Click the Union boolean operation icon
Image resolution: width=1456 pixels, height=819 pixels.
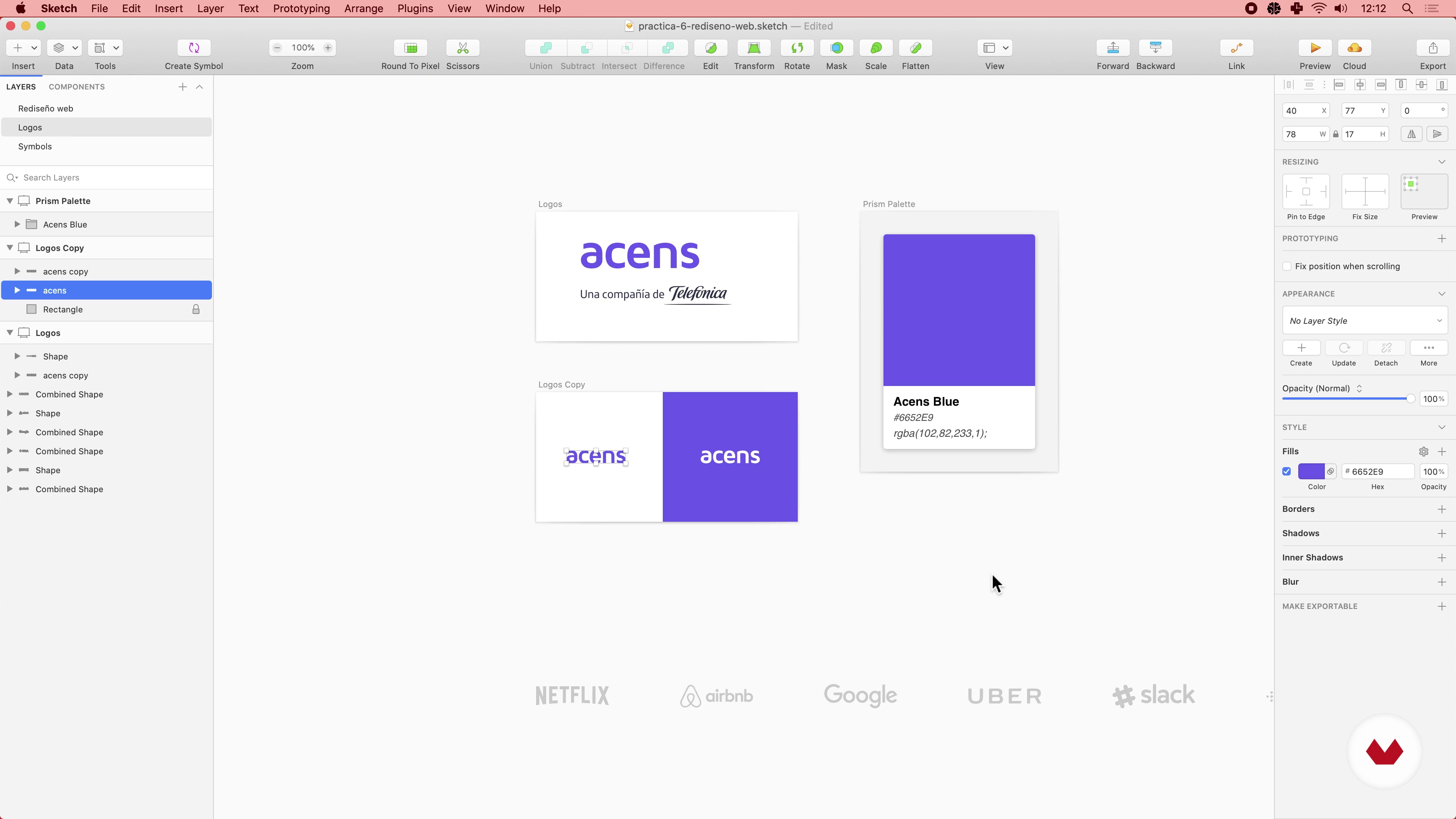tap(546, 48)
